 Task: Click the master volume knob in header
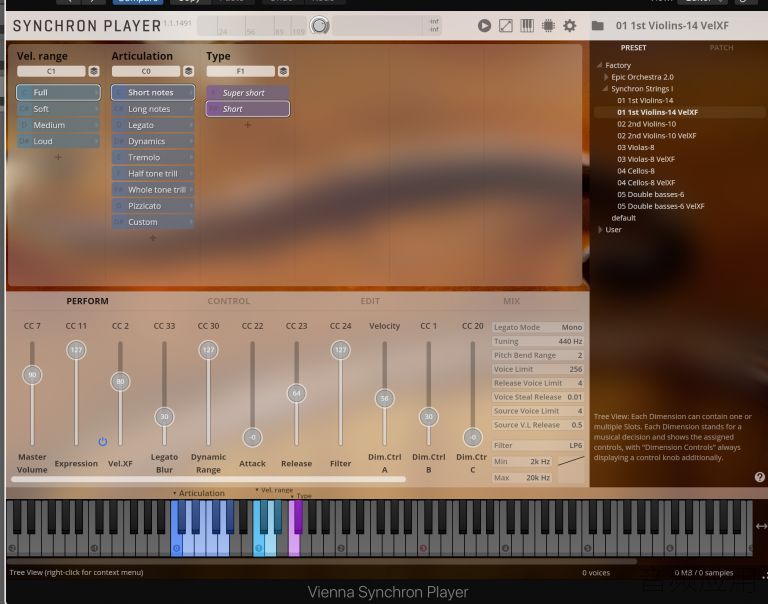tap(319, 25)
